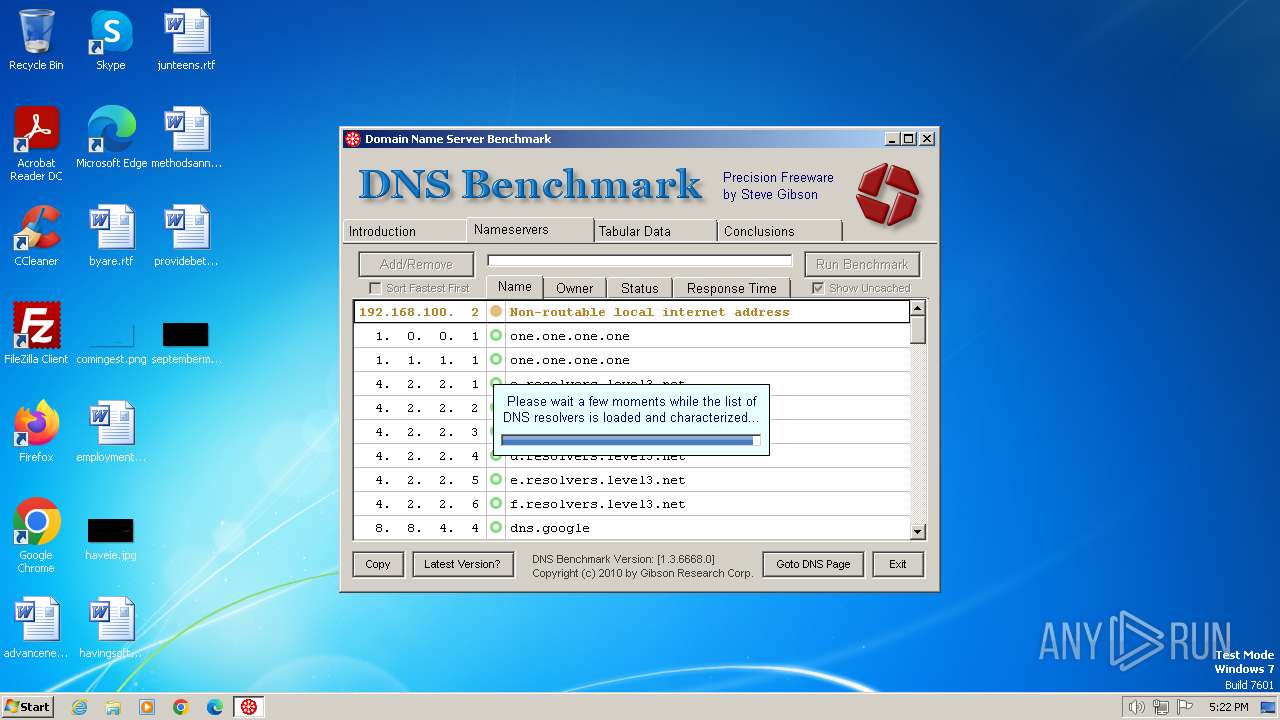Select the comingest.png file icon
1280x720 pixels.
pyautogui.click(x=111, y=340)
